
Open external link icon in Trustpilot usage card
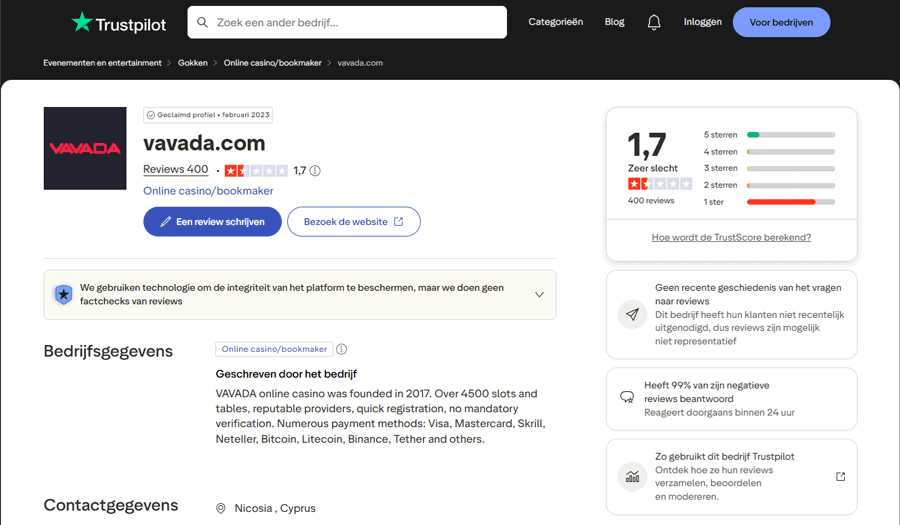pyautogui.click(x=840, y=476)
